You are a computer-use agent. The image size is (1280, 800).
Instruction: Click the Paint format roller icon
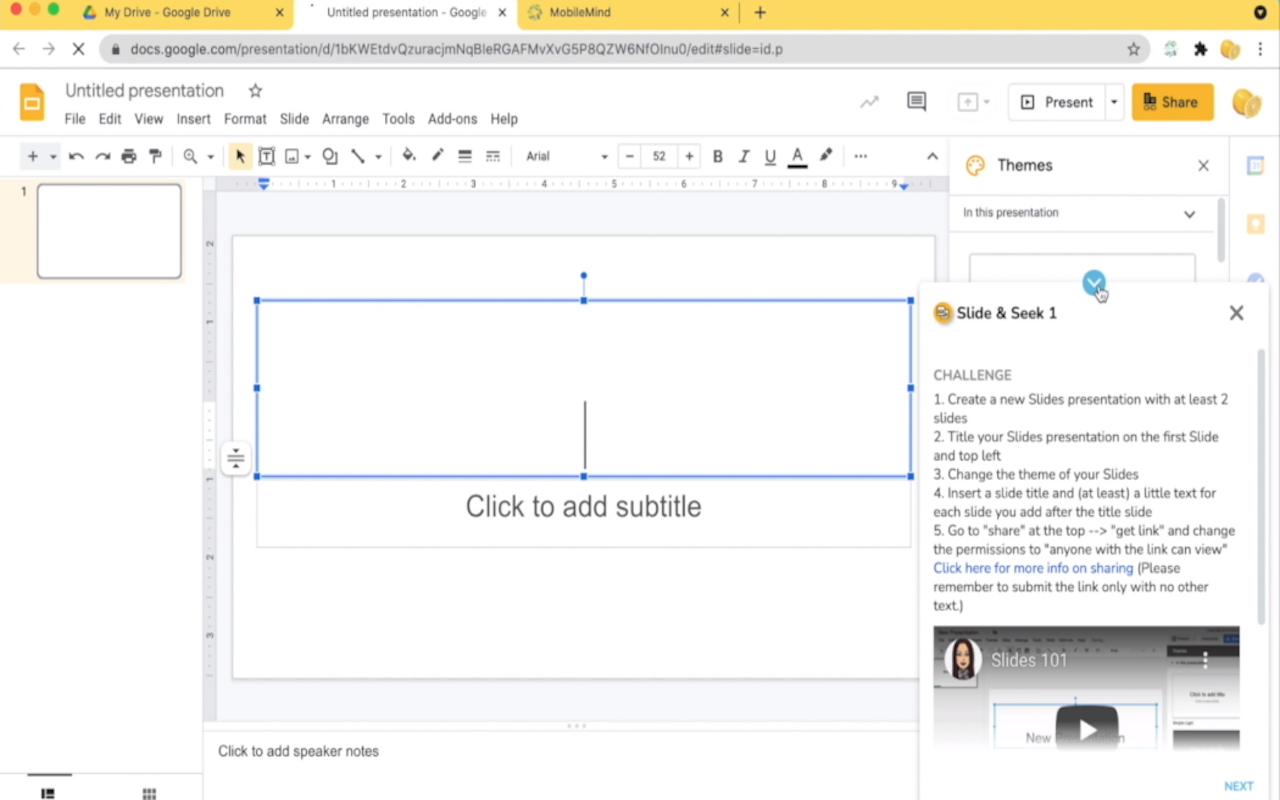pos(155,156)
